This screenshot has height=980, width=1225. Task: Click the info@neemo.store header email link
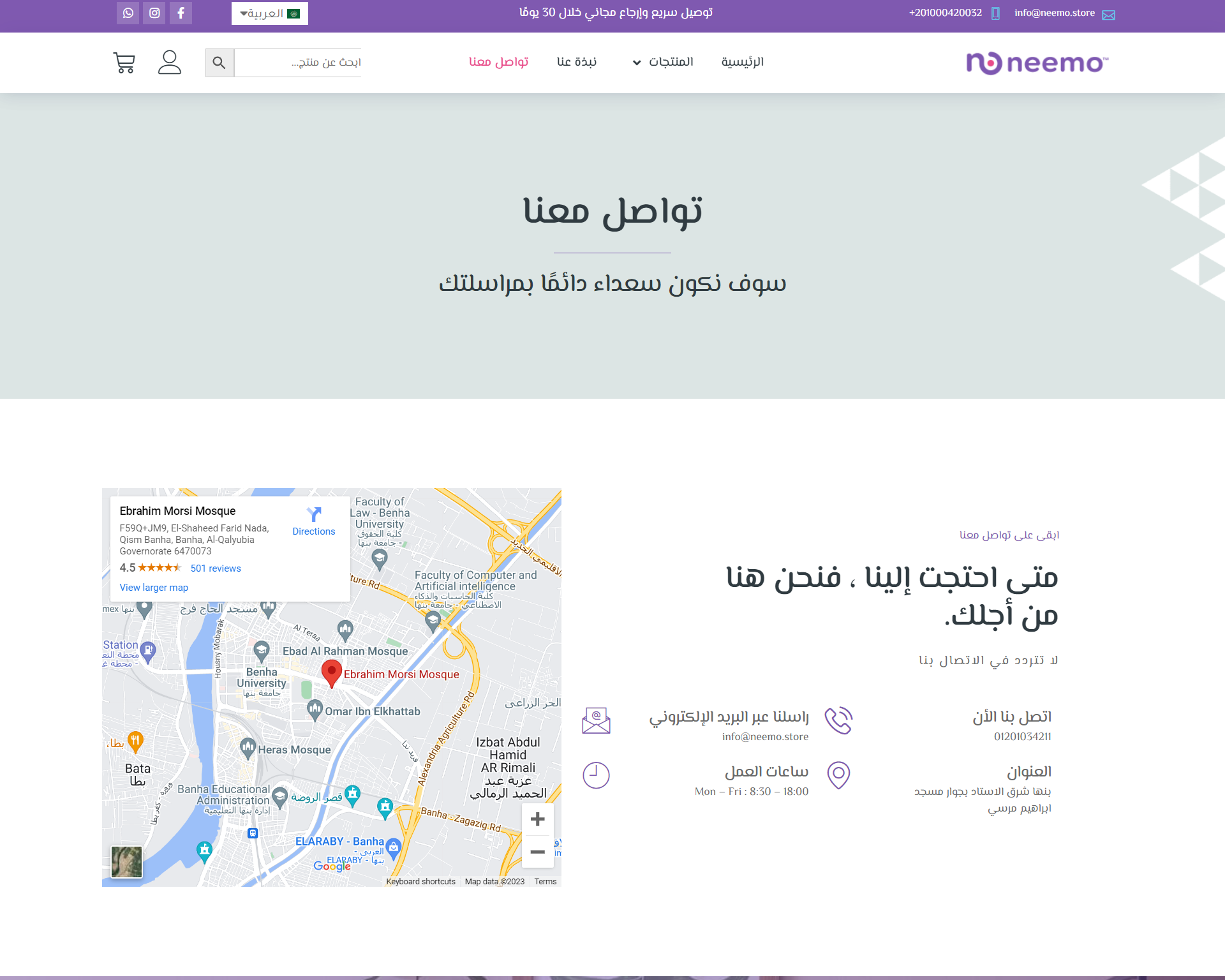(1055, 13)
